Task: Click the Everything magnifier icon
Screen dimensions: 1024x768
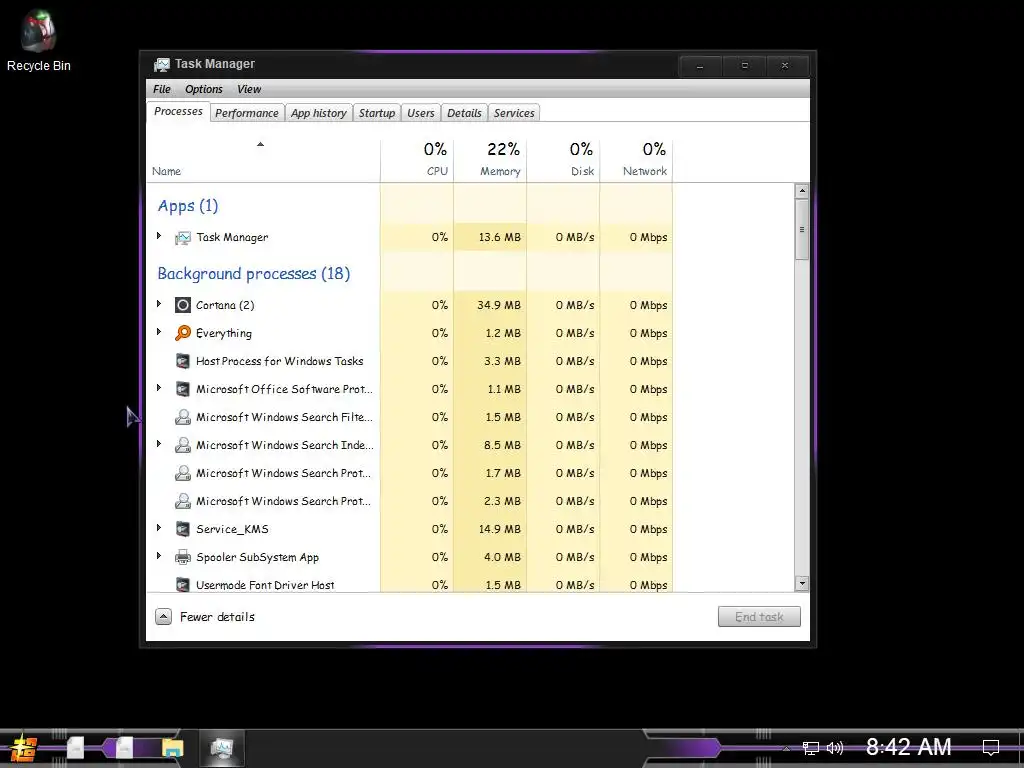Action: [183, 333]
